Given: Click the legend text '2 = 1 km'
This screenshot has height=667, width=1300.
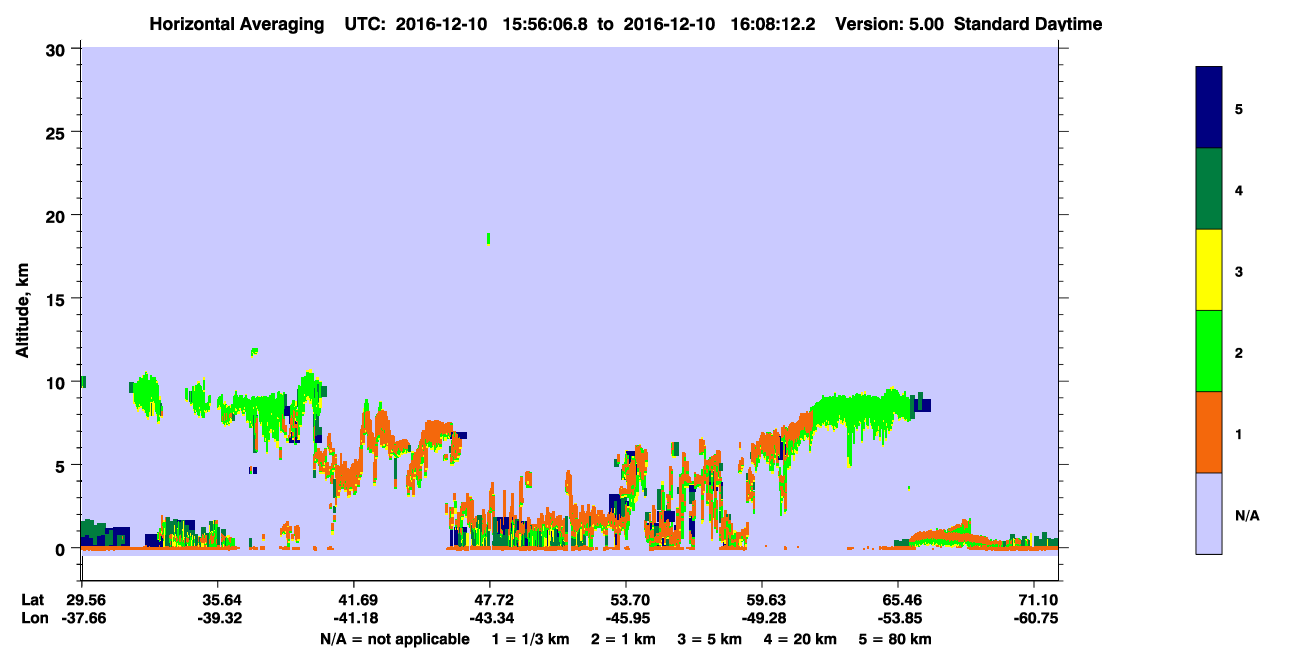Looking at the screenshot, I should 623,639.
